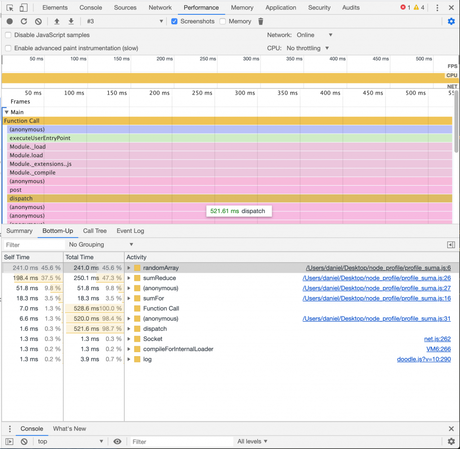Image resolution: width=460 pixels, height=449 pixels.
Task: Click the reload and profile icon
Action: point(24,21)
